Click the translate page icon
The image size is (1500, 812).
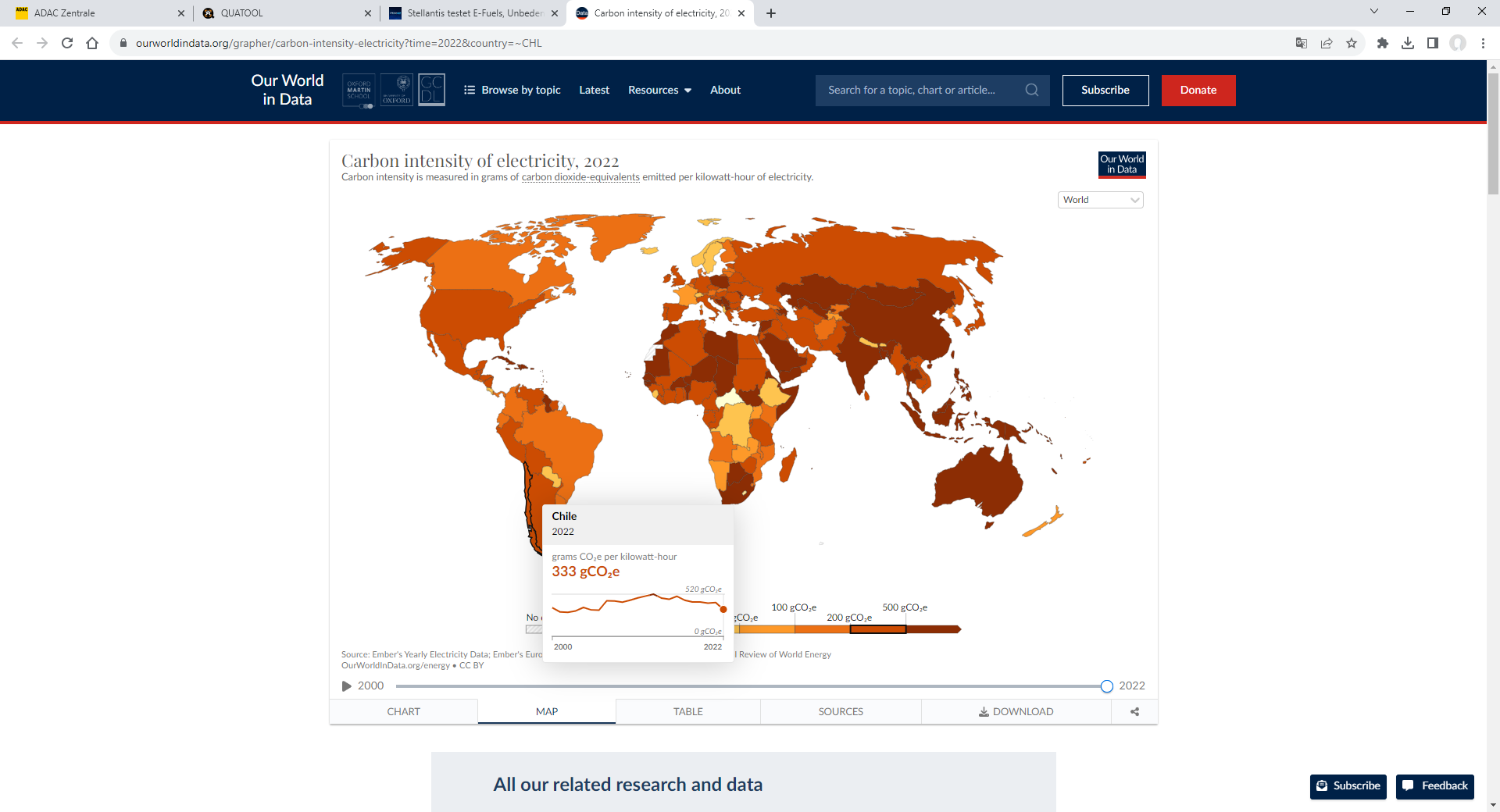coord(1302,43)
